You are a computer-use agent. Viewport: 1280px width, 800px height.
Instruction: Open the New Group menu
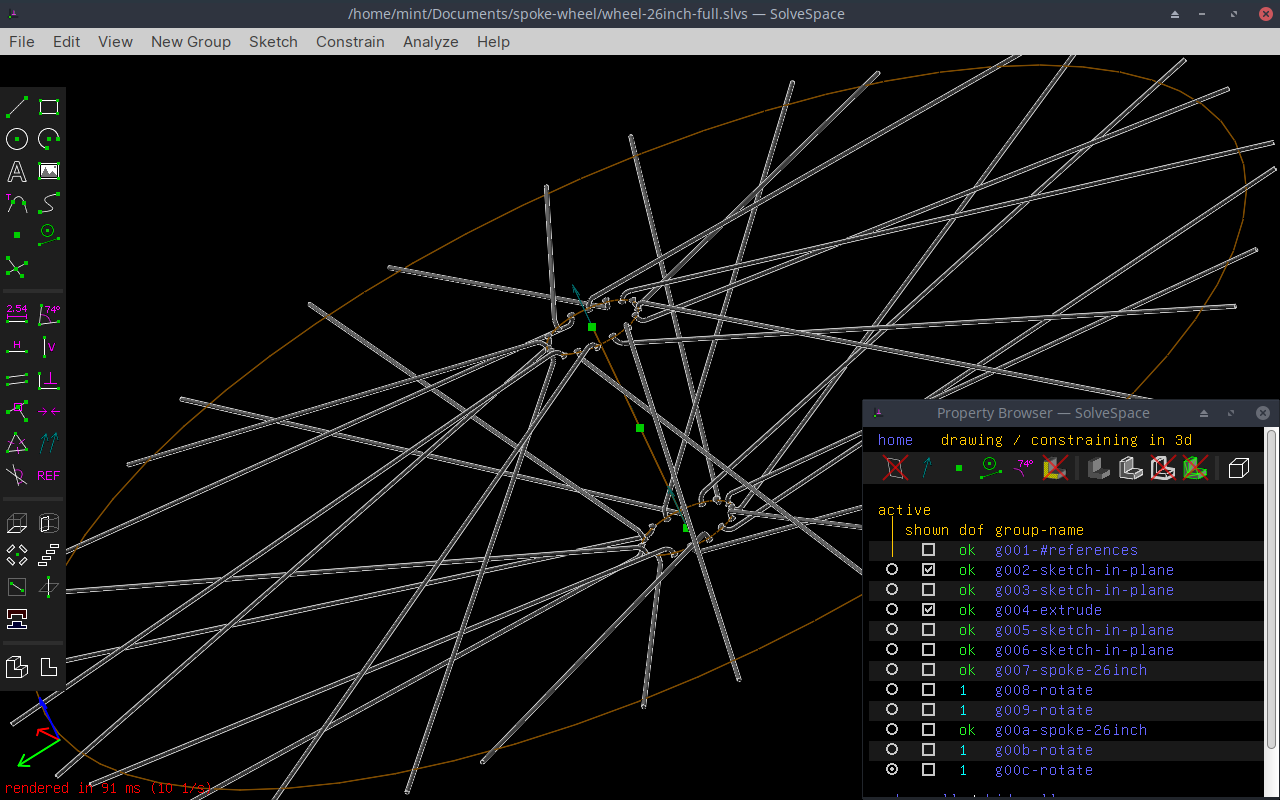pos(191,41)
